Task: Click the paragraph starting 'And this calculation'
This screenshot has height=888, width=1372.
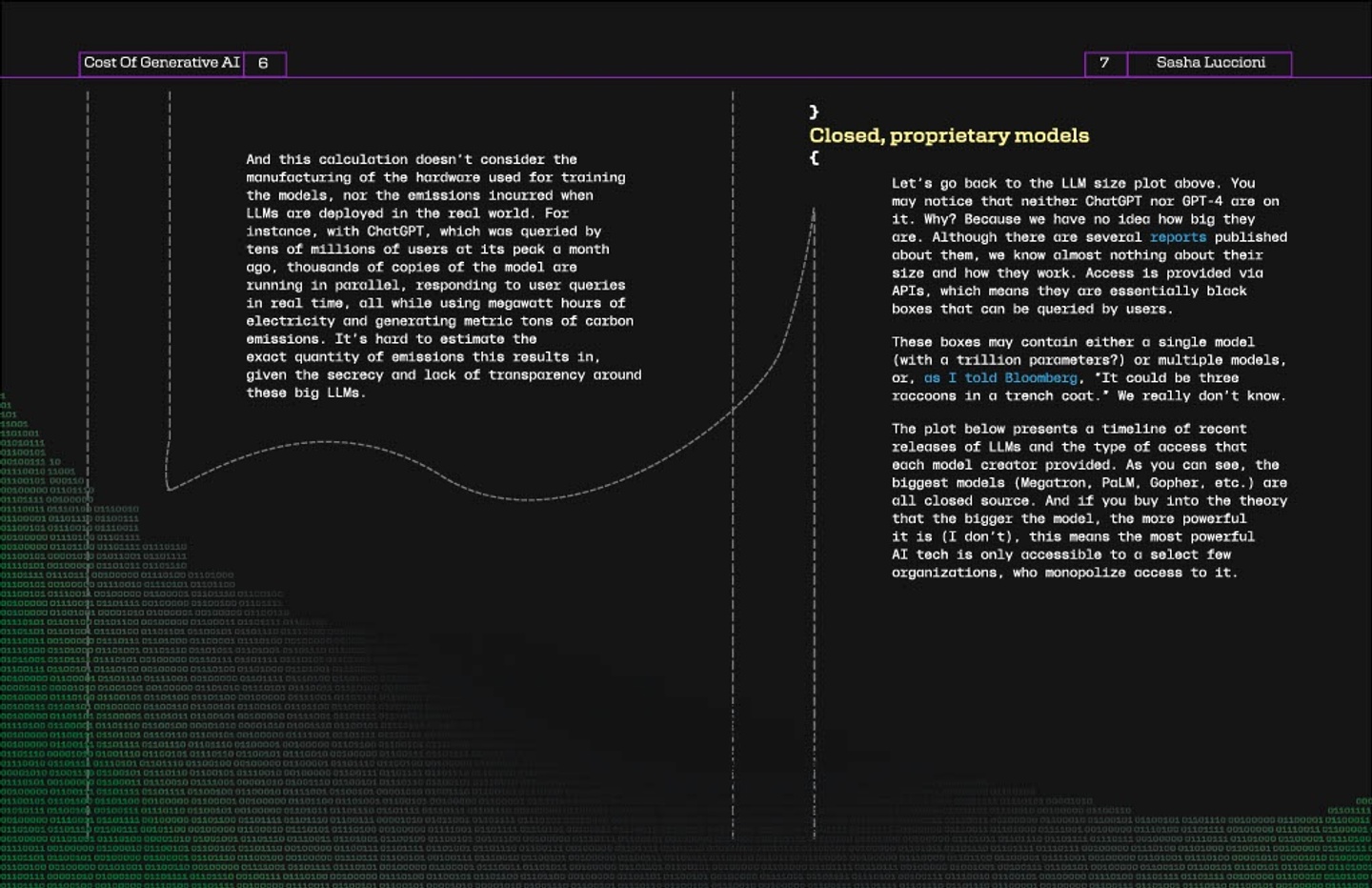Action: tap(444, 276)
